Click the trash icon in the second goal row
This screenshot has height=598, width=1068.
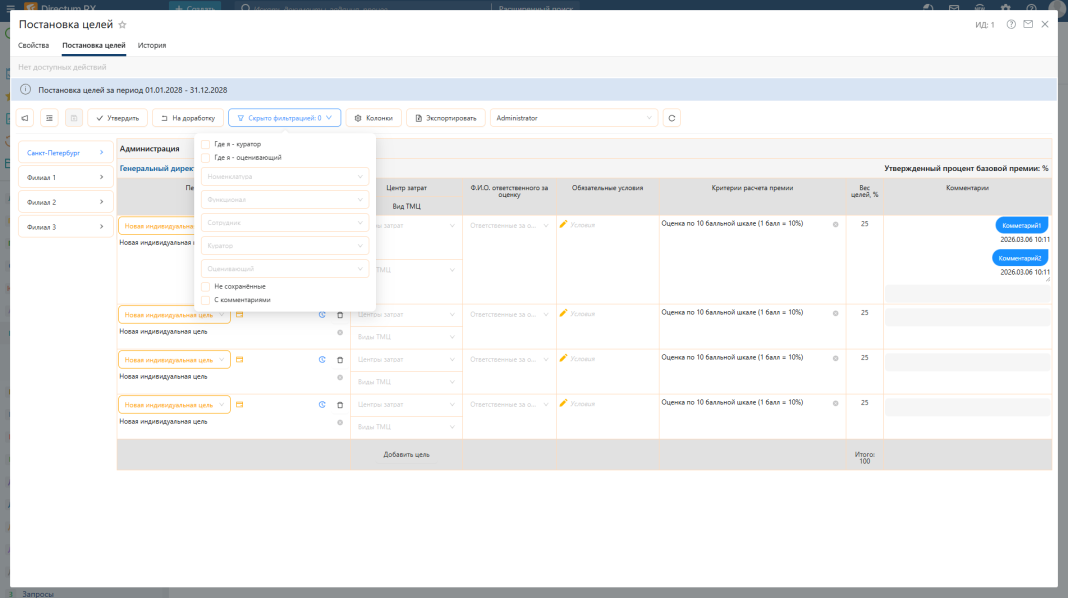pos(340,315)
